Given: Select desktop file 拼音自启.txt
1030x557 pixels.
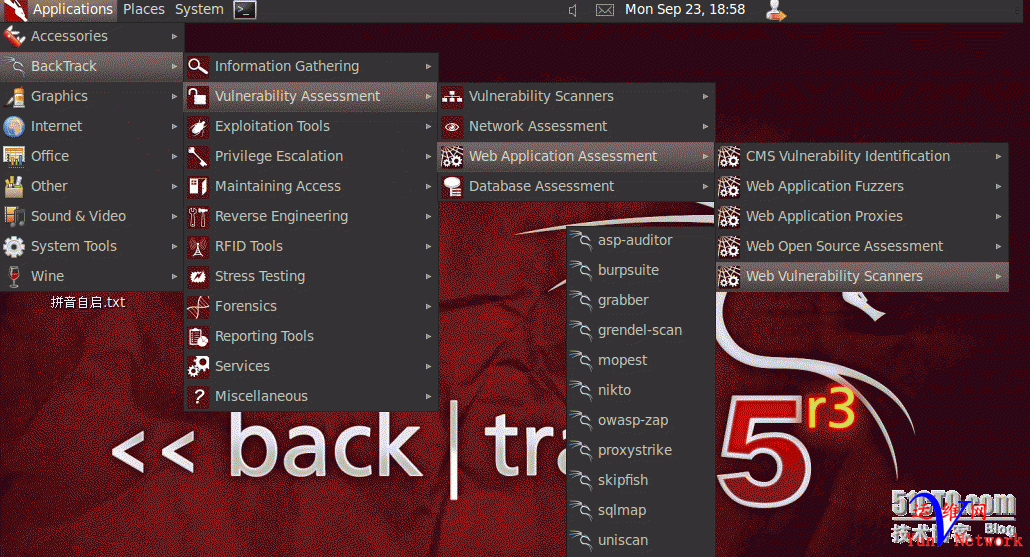Looking at the screenshot, I should tap(88, 302).
